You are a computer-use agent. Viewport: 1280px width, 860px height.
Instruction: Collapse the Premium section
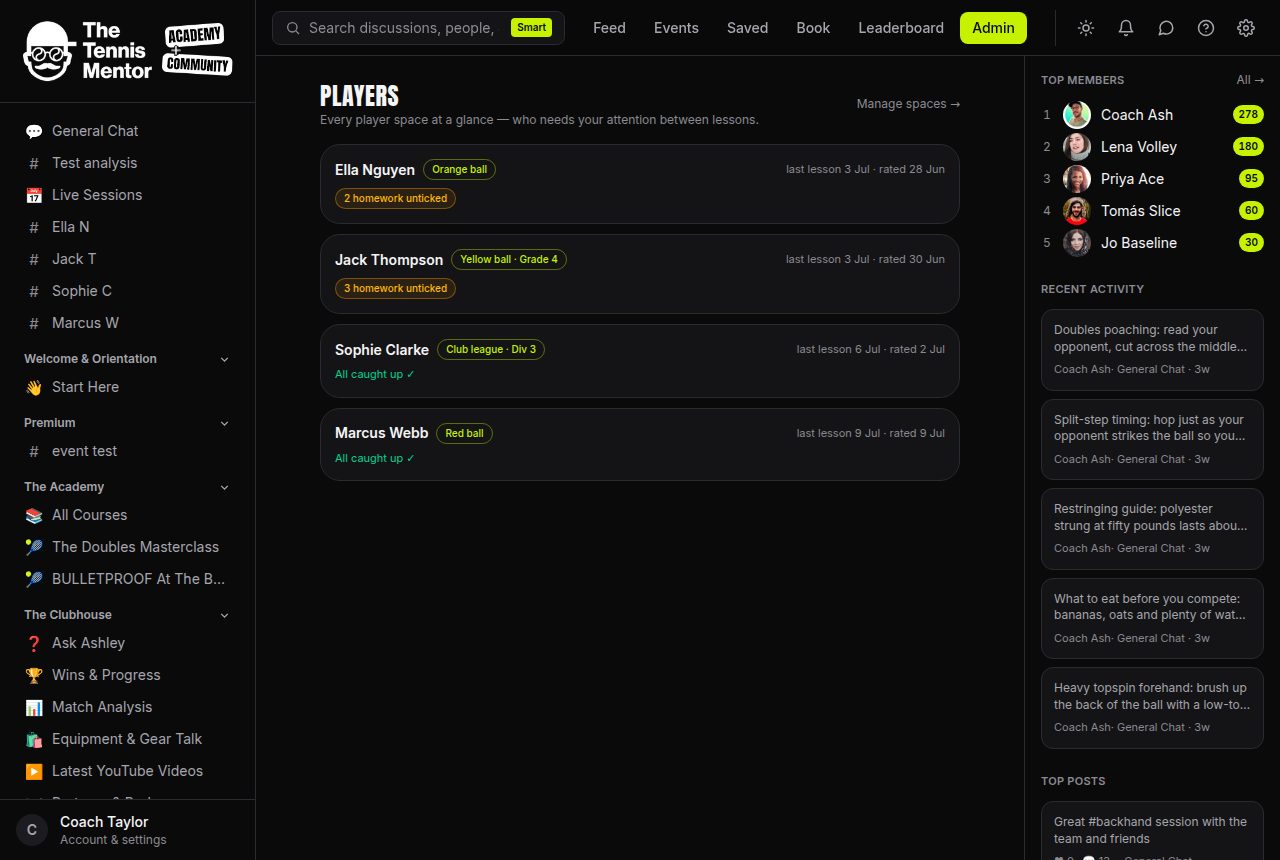(224, 423)
